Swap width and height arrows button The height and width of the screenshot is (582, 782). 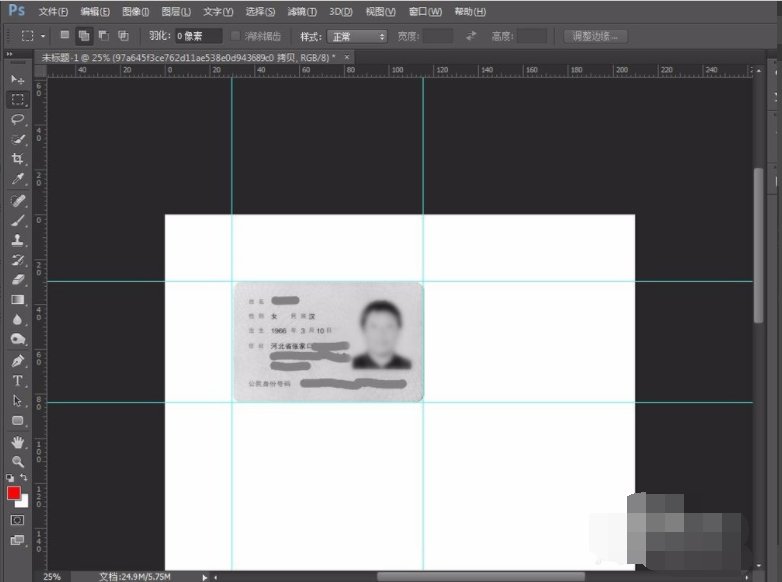point(471,36)
